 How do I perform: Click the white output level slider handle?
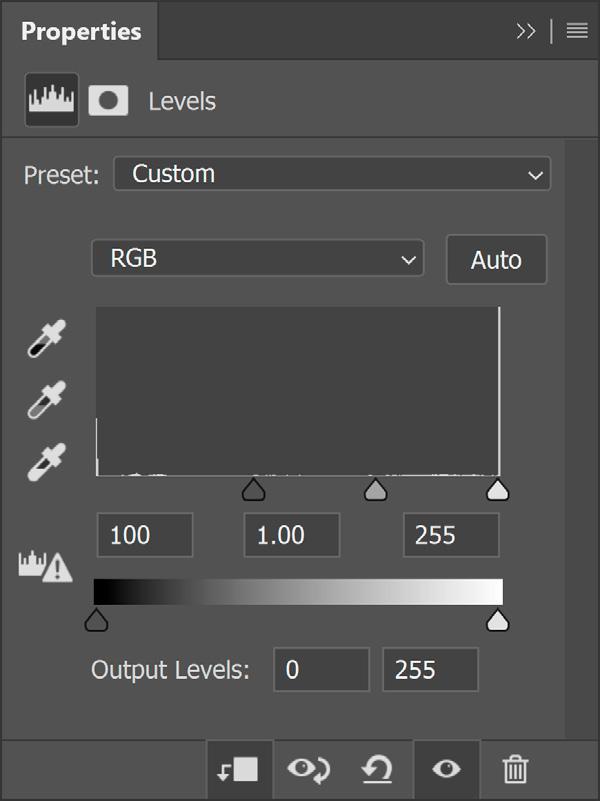pos(497,621)
